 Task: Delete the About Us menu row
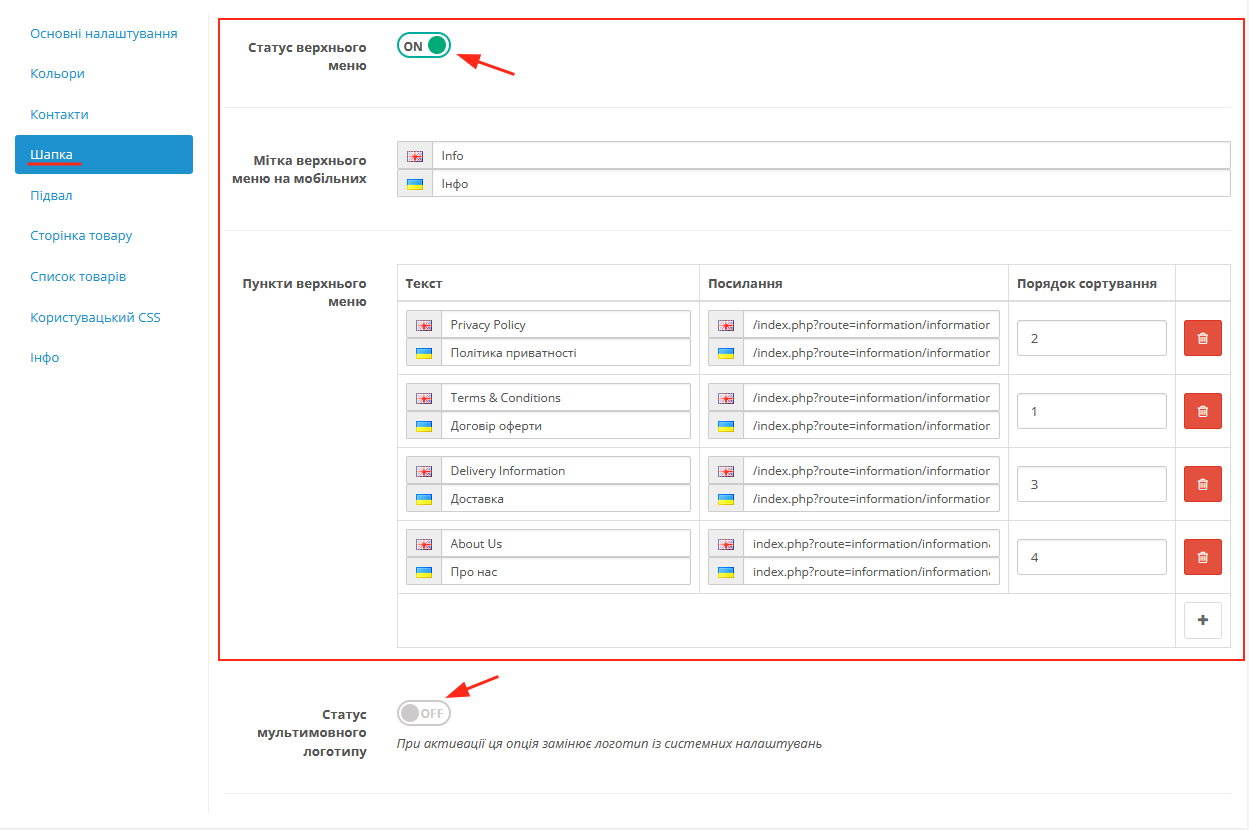(x=1202, y=557)
